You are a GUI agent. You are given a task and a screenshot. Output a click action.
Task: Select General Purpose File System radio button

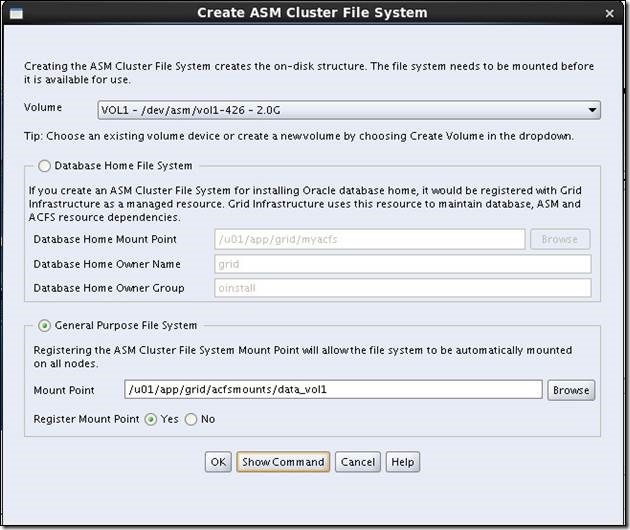tap(45, 325)
